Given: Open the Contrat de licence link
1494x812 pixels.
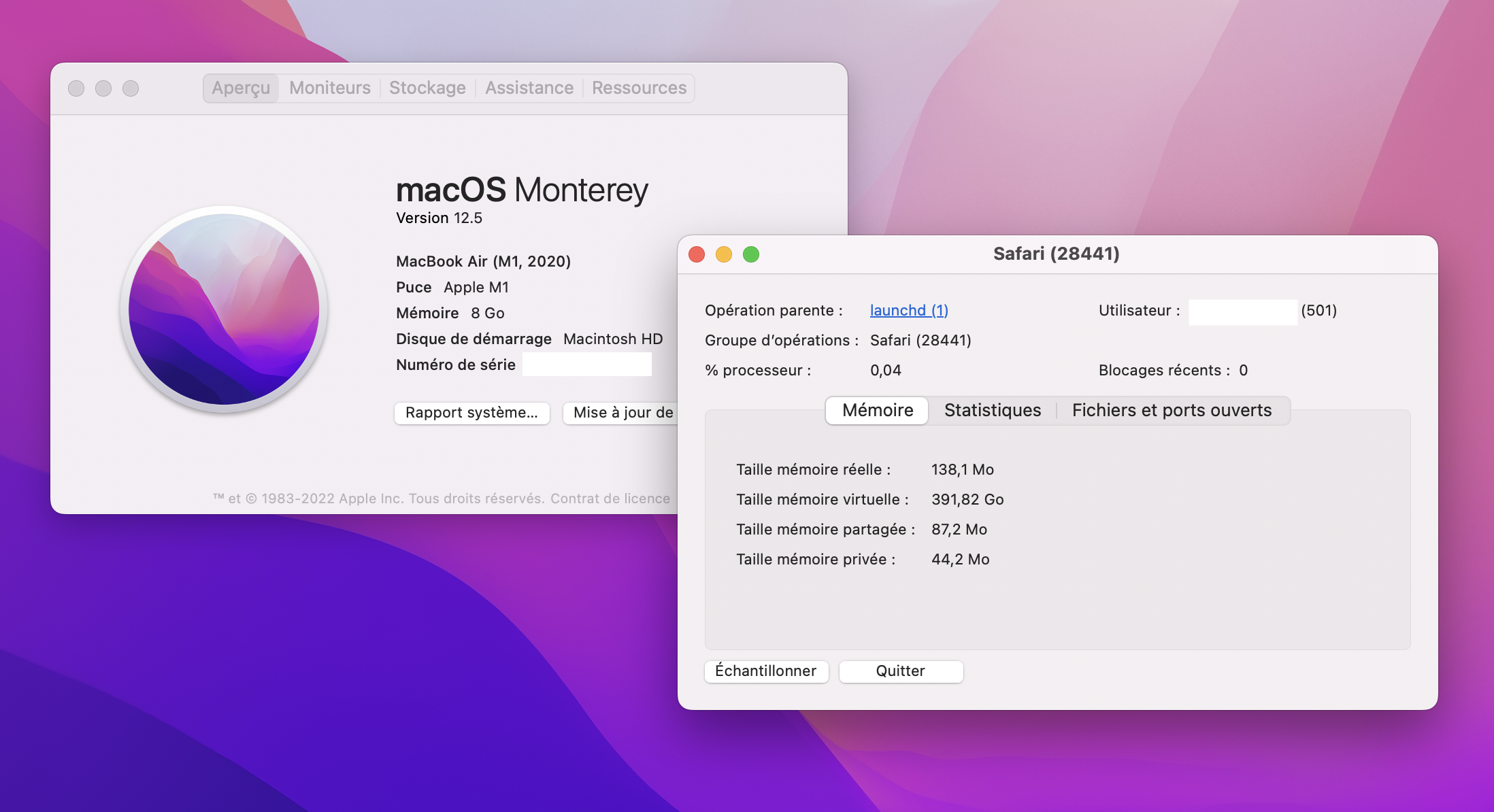Looking at the screenshot, I should click(x=610, y=498).
